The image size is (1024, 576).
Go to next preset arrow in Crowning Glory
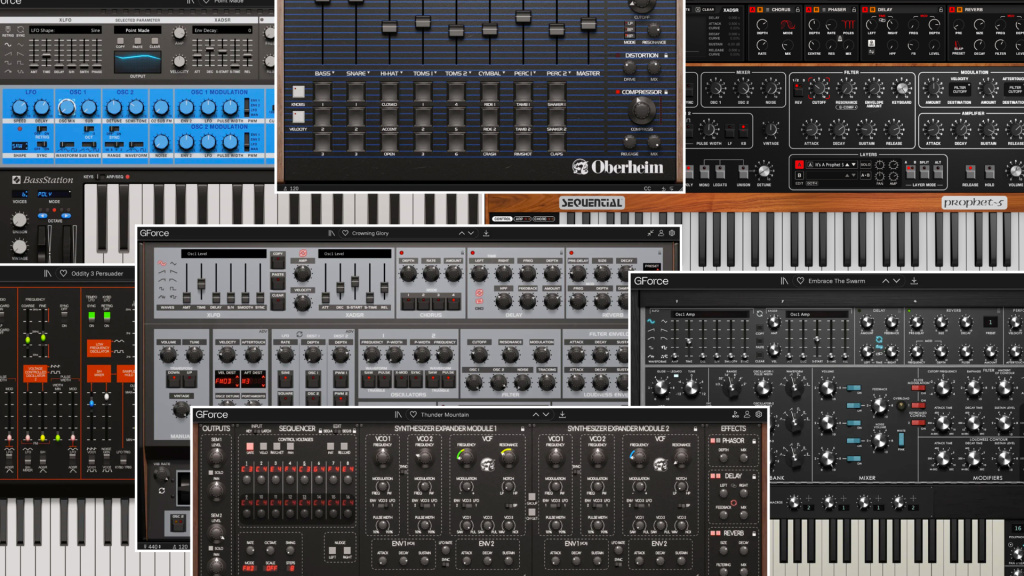point(471,233)
